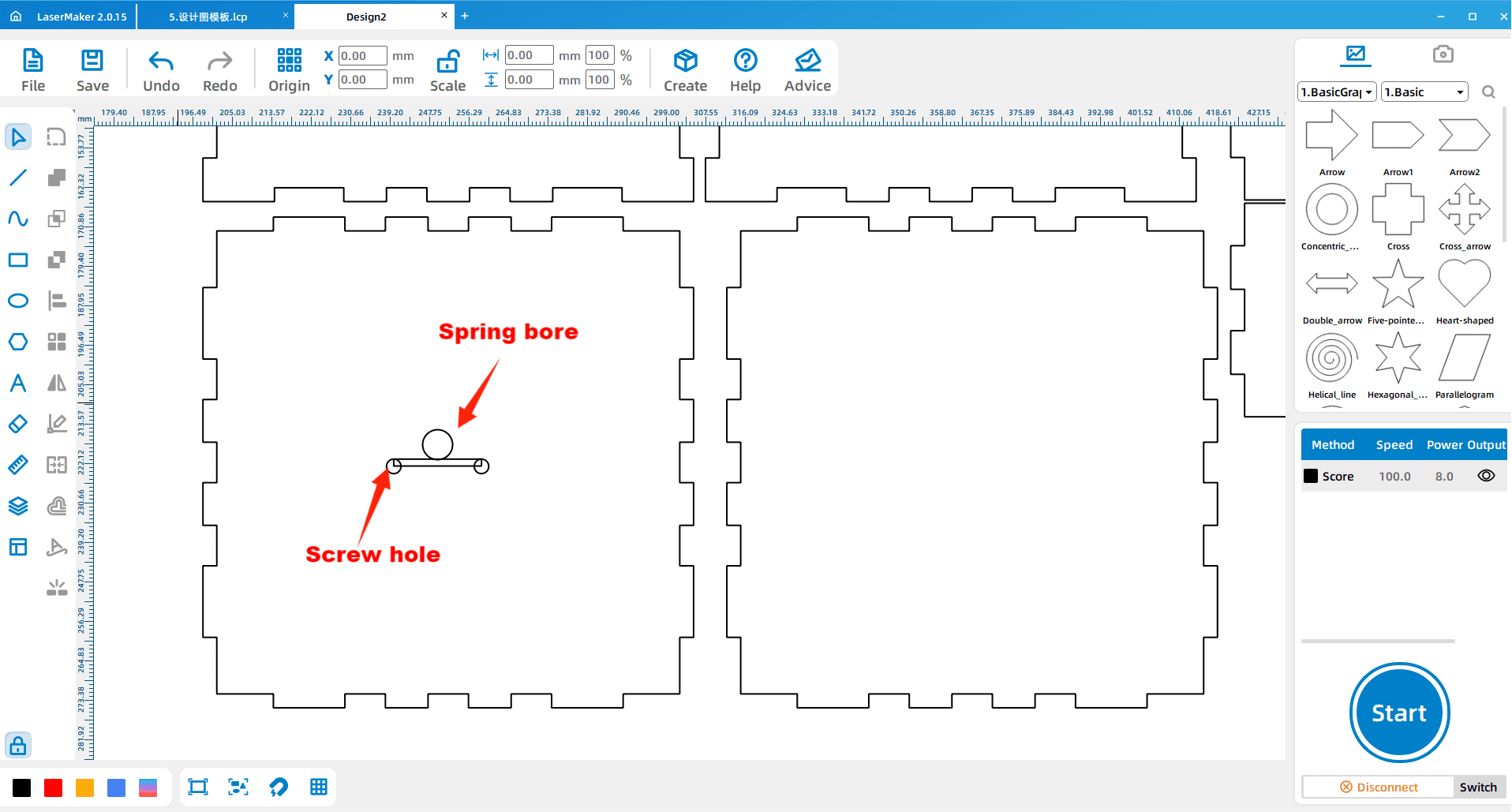Choose the ruler measure tool
Screen dimensions: 1512x812
point(18,465)
